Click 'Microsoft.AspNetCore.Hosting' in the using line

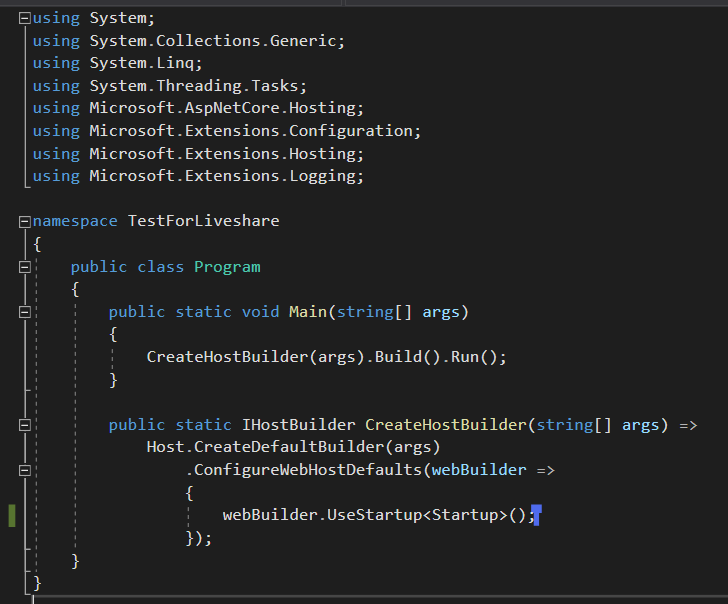tap(222, 108)
